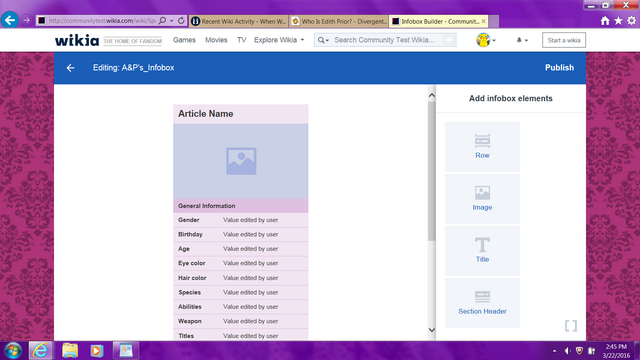Close the Infobox Builder browser tab
640x360 pixels.
click(x=484, y=21)
